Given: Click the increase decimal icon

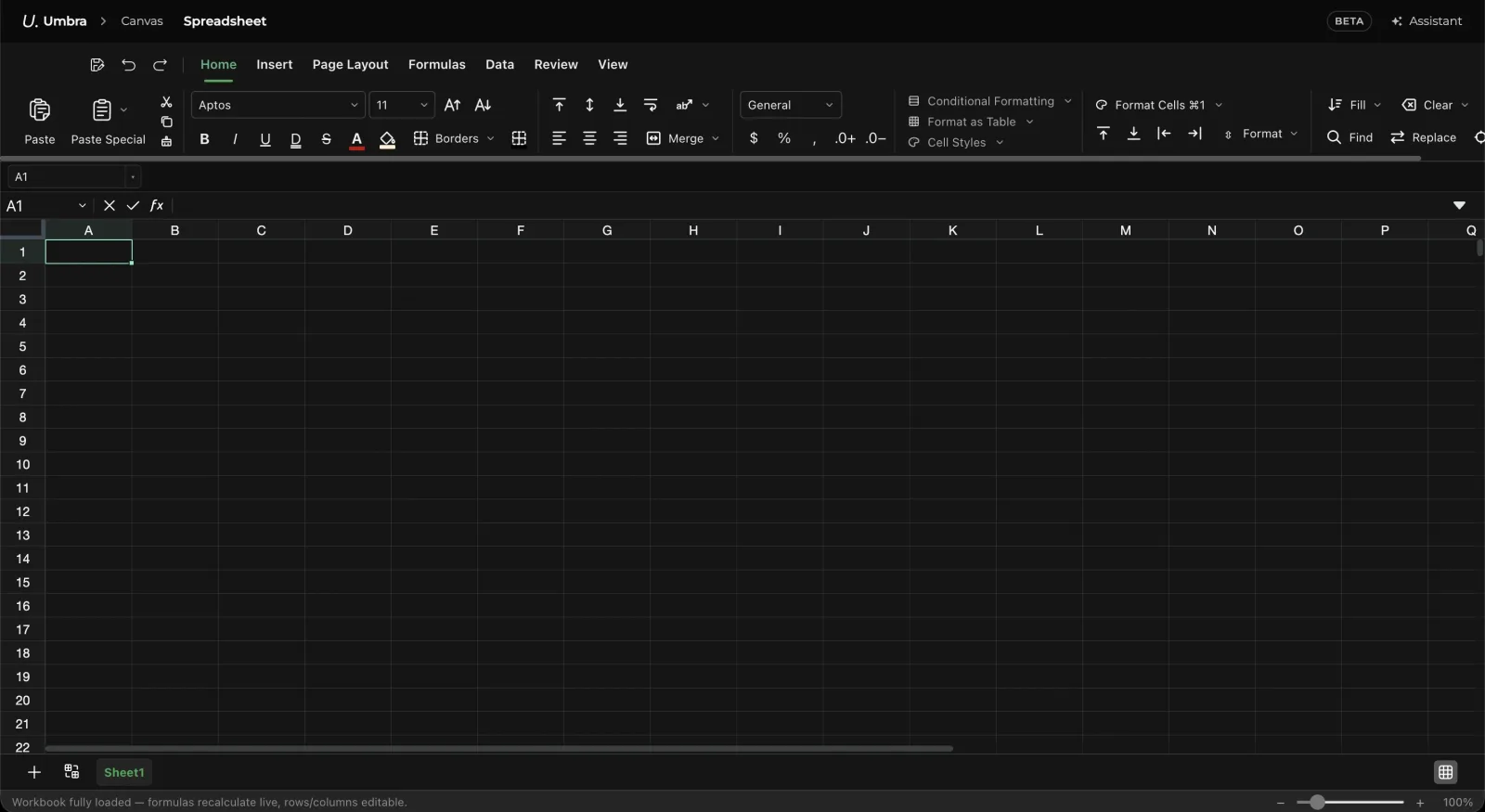Looking at the screenshot, I should [846, 138].
